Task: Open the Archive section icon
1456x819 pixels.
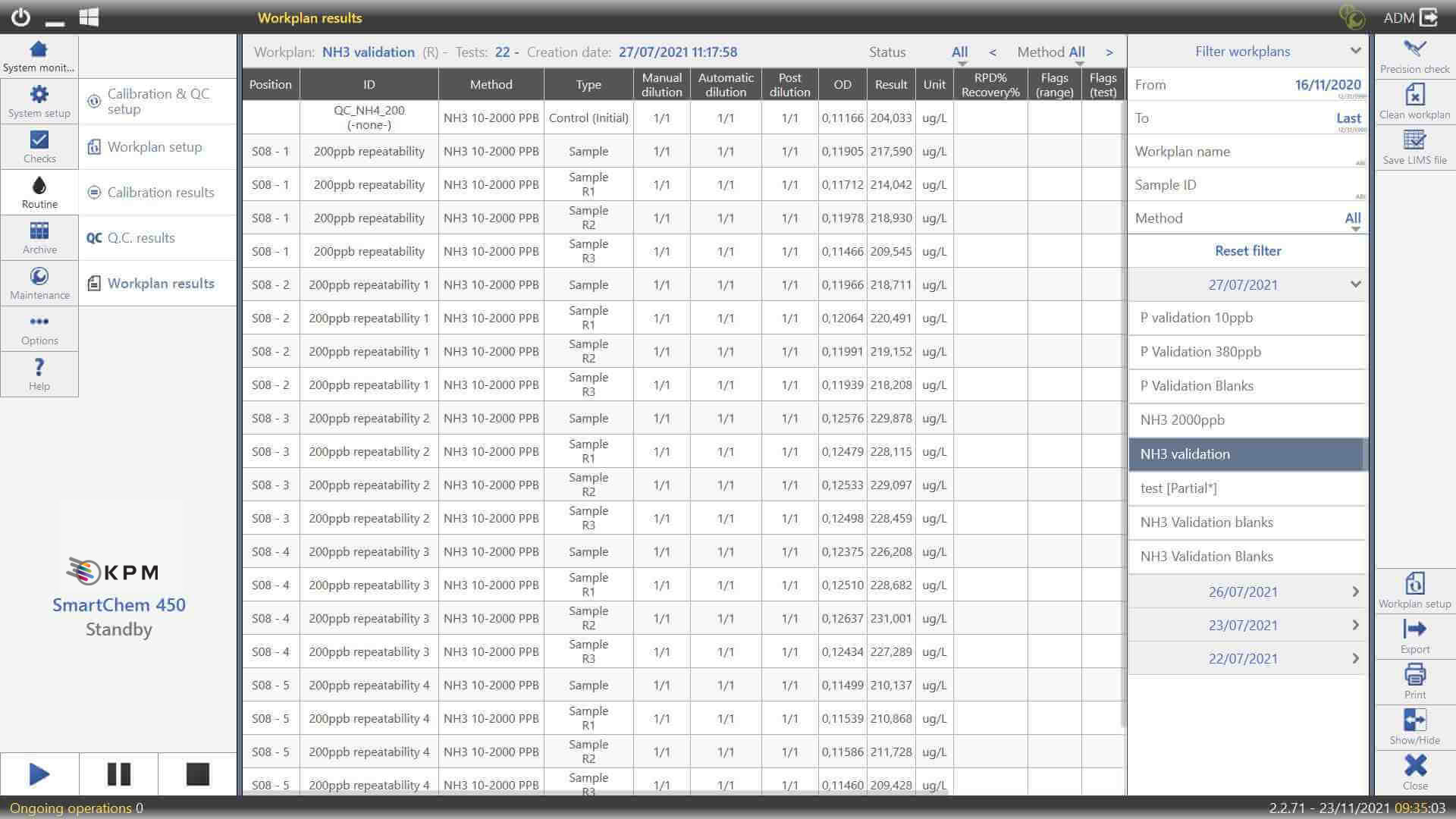Action: point(39,231)
